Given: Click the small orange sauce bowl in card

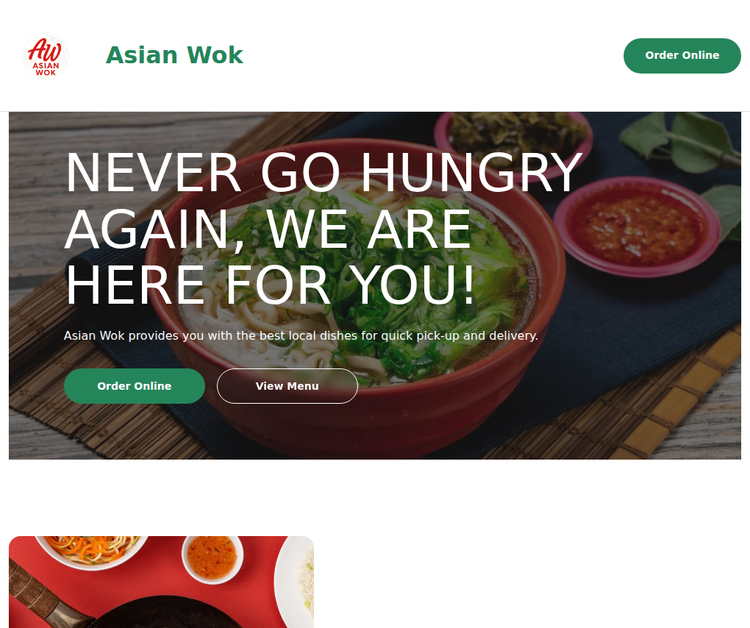Looking at the screenshot, I should [x=213, y=558].
